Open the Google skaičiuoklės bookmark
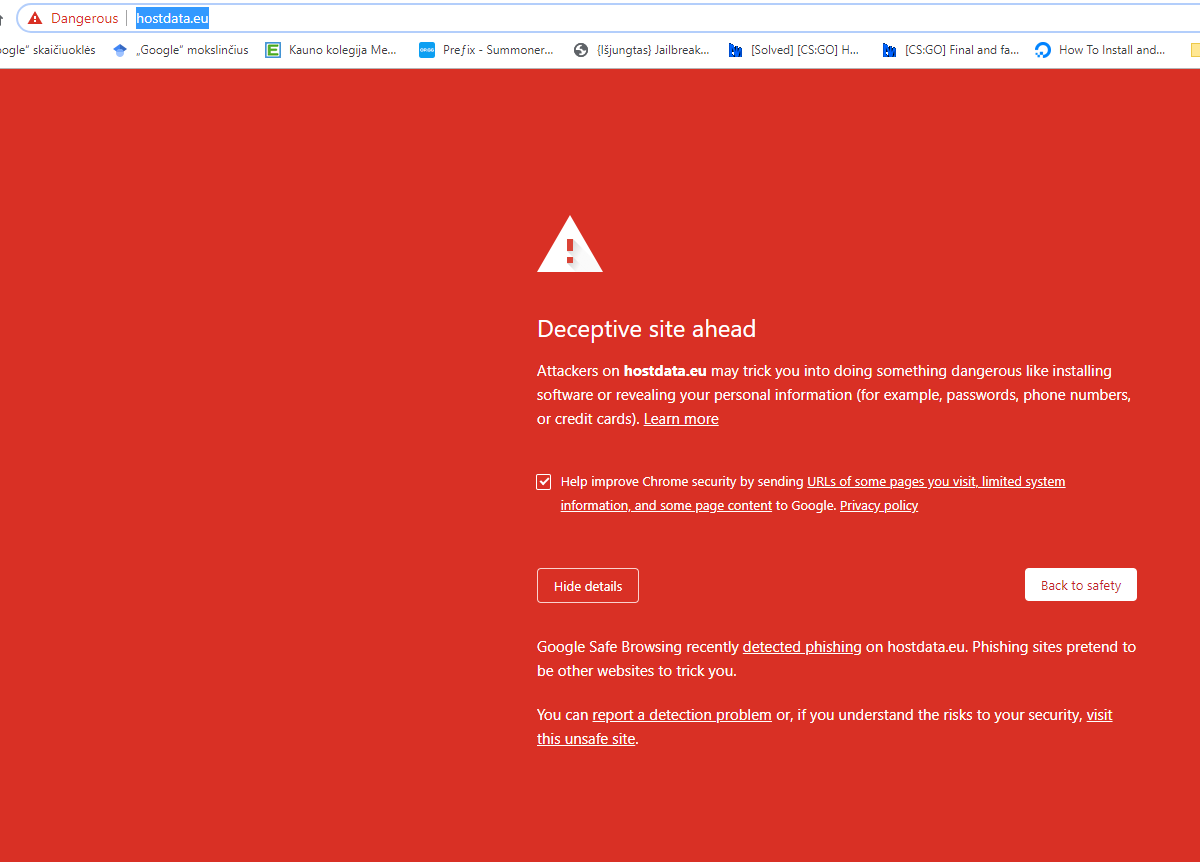 coord(48,50)
